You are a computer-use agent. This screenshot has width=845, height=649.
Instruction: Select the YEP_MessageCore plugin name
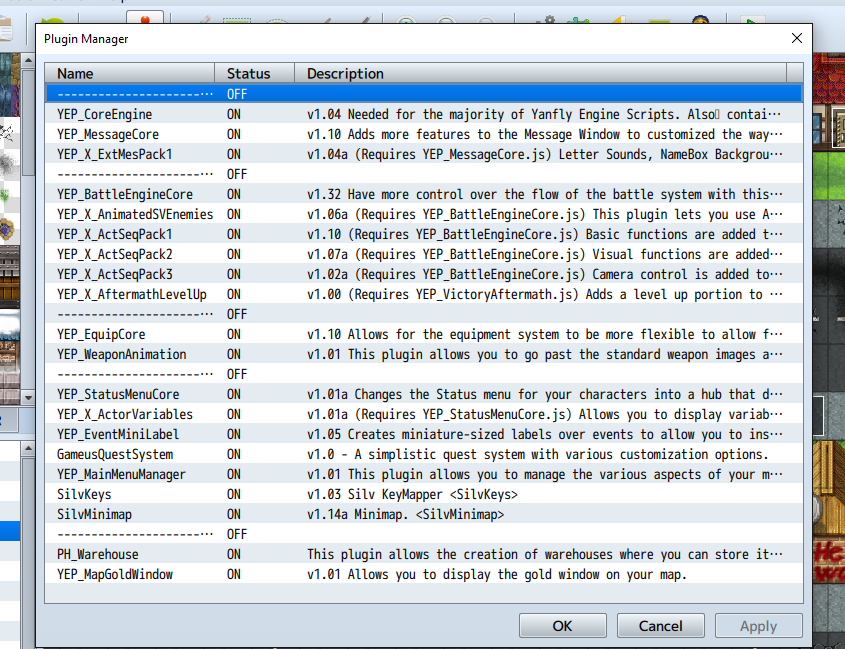[x=108, y=134]
